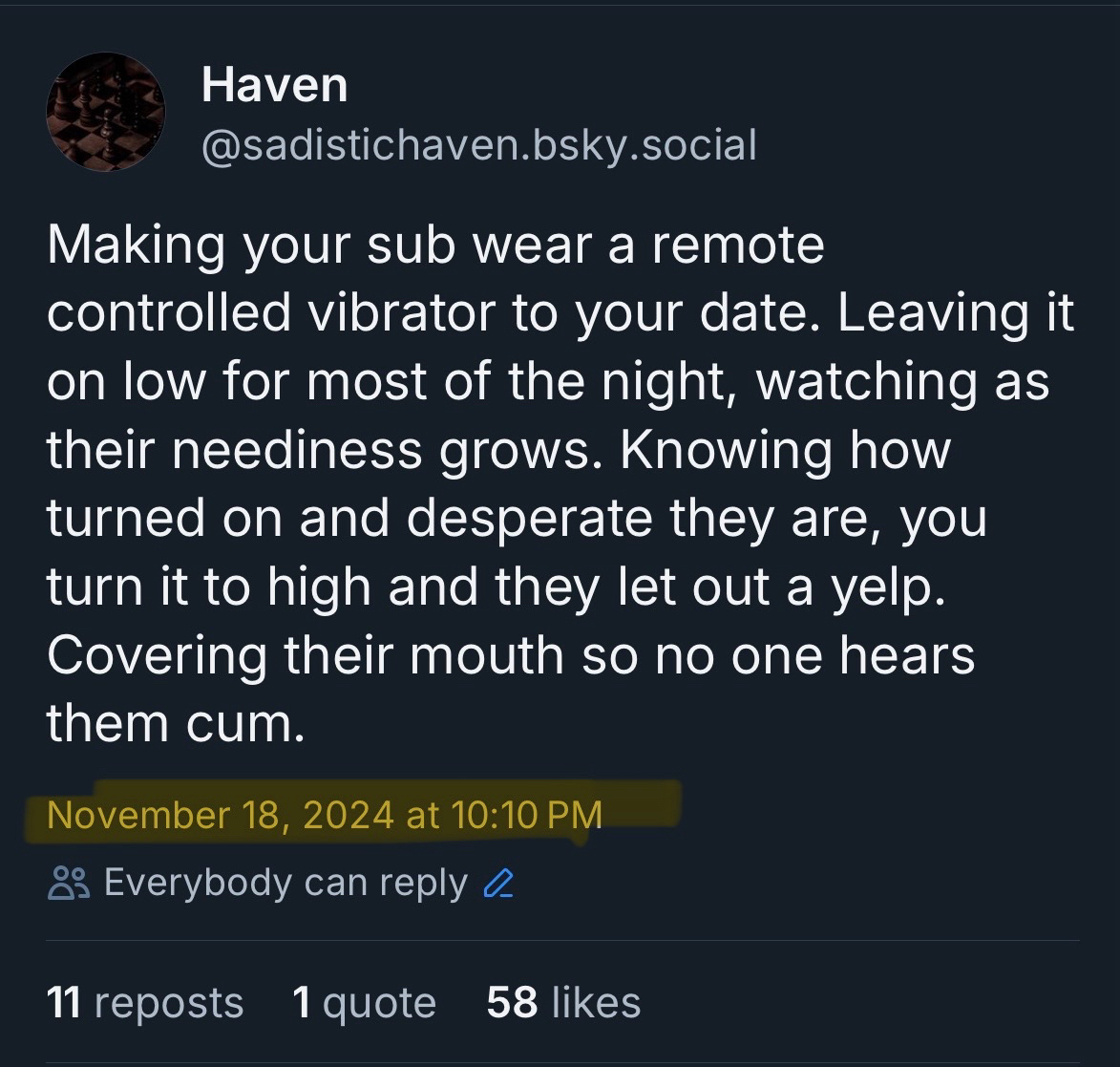Open Haven's chessboard profile avatar
Image resolution: width=1120 pixels, height=1067 pixels.
coord(105,112)
